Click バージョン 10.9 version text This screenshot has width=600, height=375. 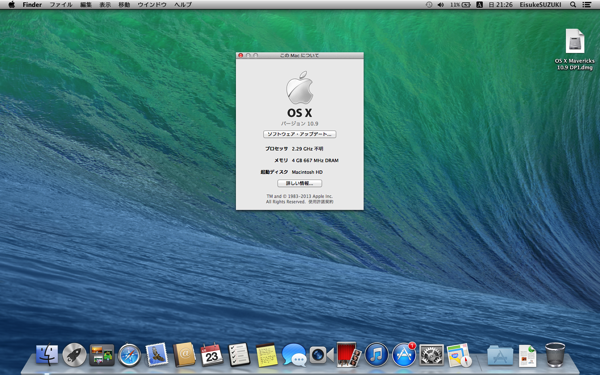coord(300,124)
